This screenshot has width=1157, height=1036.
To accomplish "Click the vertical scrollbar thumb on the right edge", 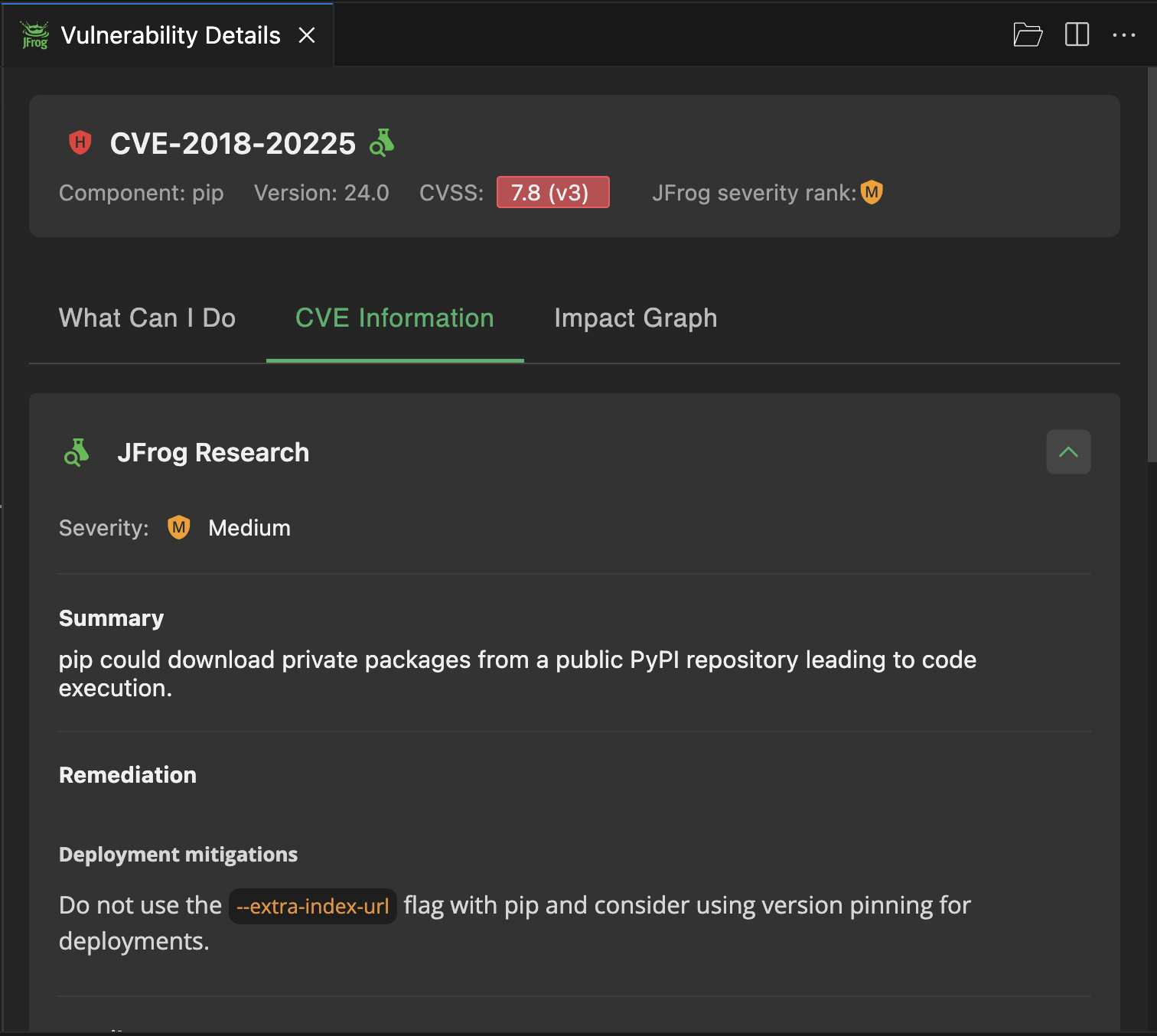I will [x=1152, y=264].
